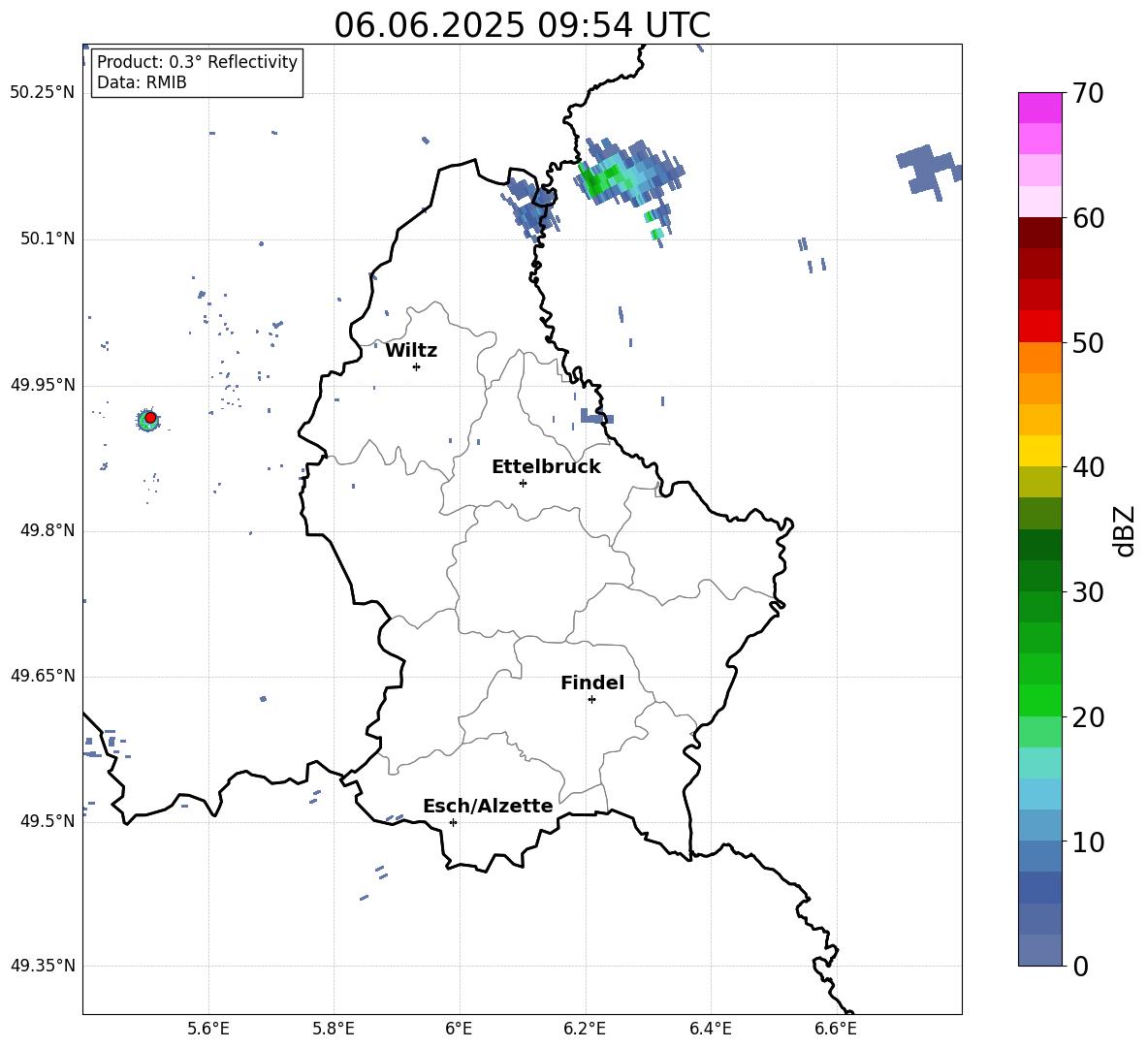Click the colorbar tick label 30
The image size is (1148, 1048).
(x=1088, y=592)
